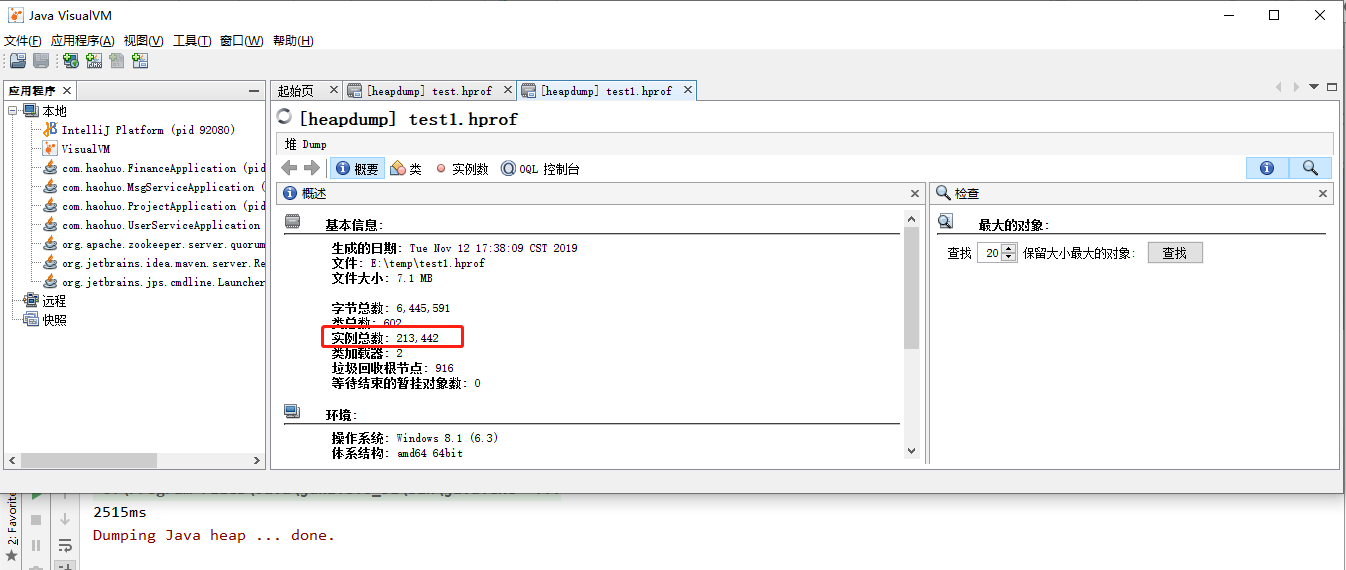Click the 最大的对象 magnifier icon

pos(945,222)
